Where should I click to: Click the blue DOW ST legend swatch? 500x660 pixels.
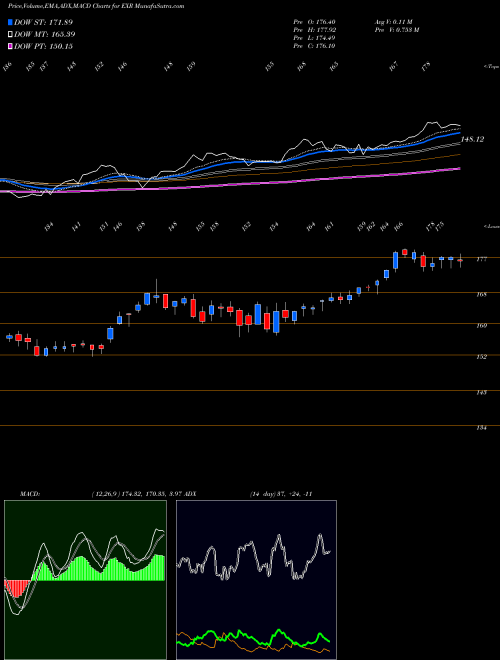point(10,22)
